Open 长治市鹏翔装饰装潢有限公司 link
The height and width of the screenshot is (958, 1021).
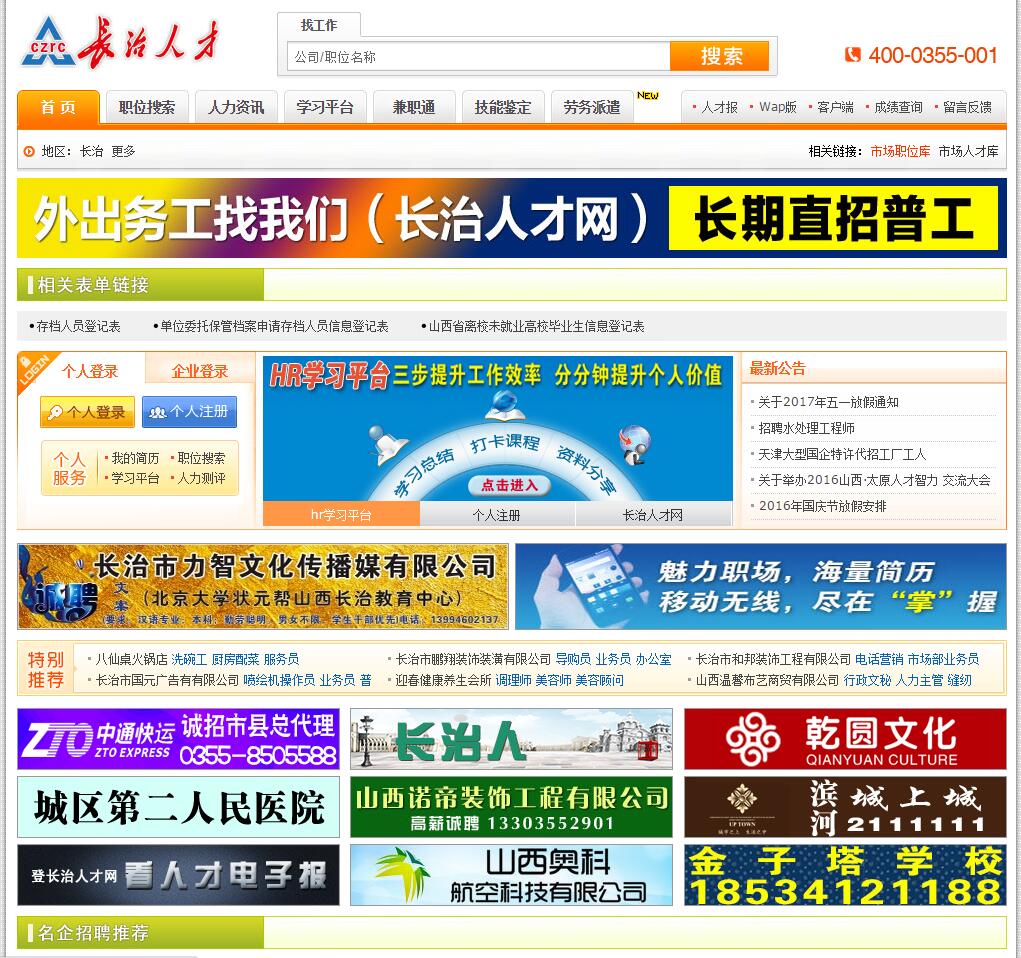coord(473,659)
